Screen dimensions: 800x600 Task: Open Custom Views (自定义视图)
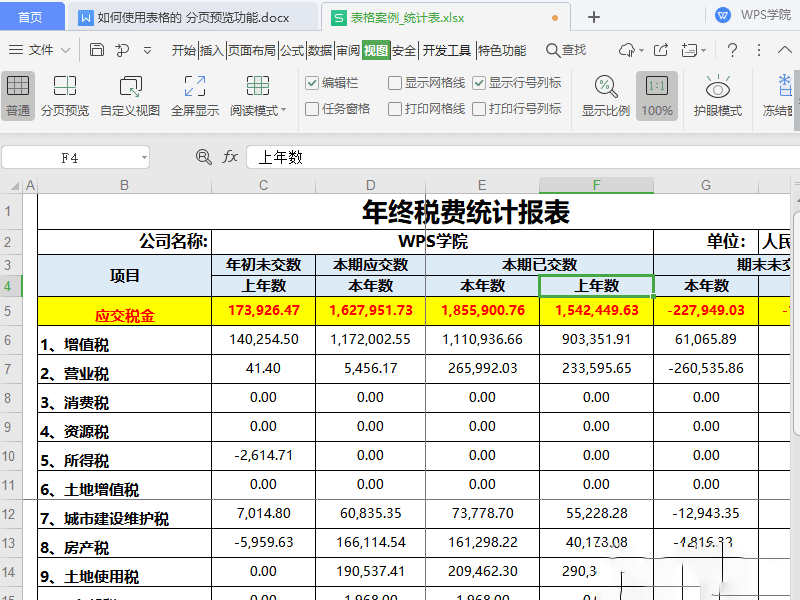point(131,95)
